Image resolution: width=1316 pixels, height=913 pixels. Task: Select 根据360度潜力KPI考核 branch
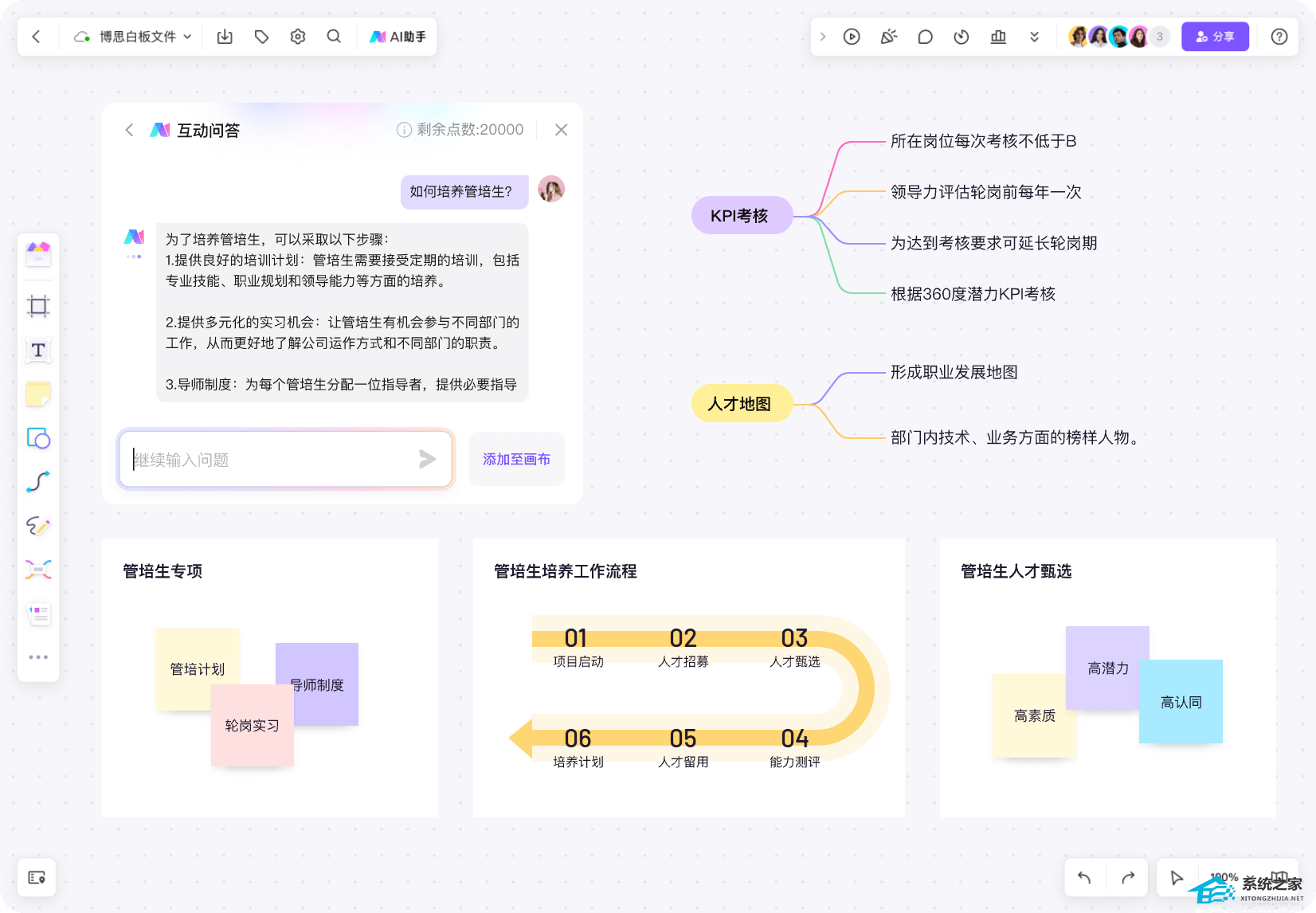973,294
